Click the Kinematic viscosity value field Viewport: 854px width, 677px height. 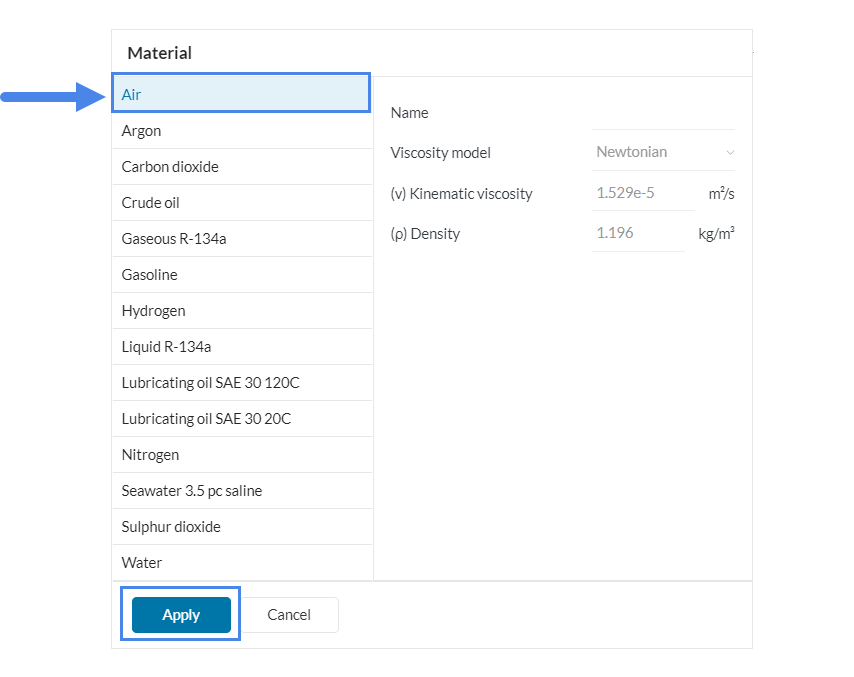point(641,193)
